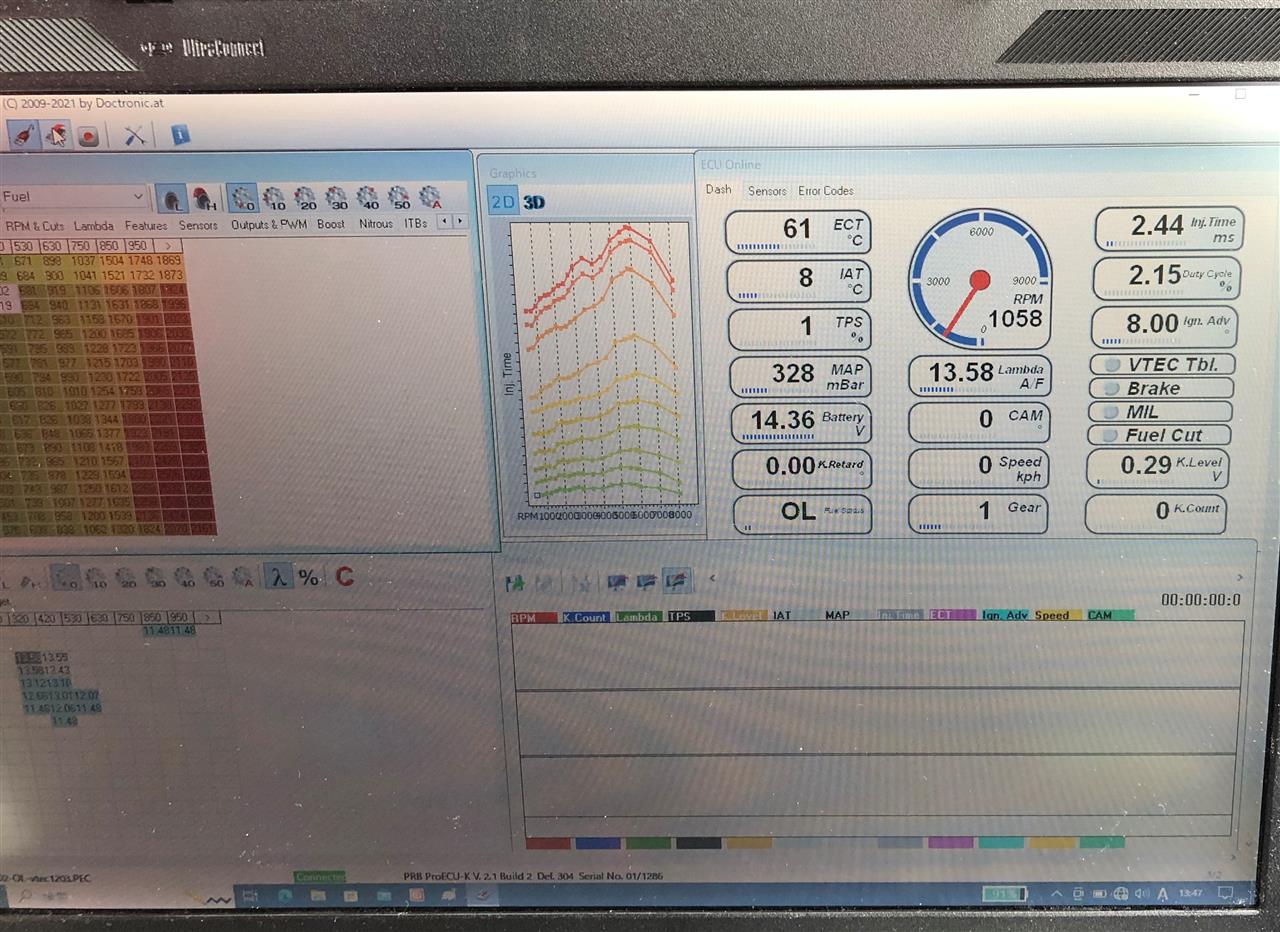Click the green Connected status indicator
This screenshot has height=932, width=1280.
(319, 877)
